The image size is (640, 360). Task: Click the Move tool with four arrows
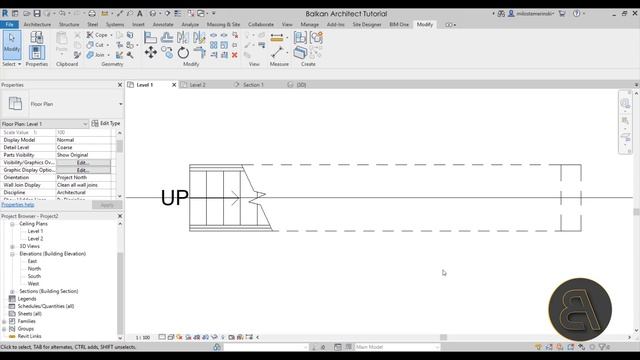151,52
